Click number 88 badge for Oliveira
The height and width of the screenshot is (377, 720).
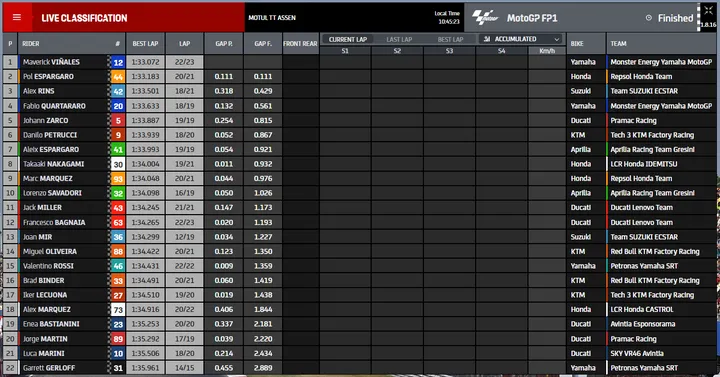click(118, 251)
